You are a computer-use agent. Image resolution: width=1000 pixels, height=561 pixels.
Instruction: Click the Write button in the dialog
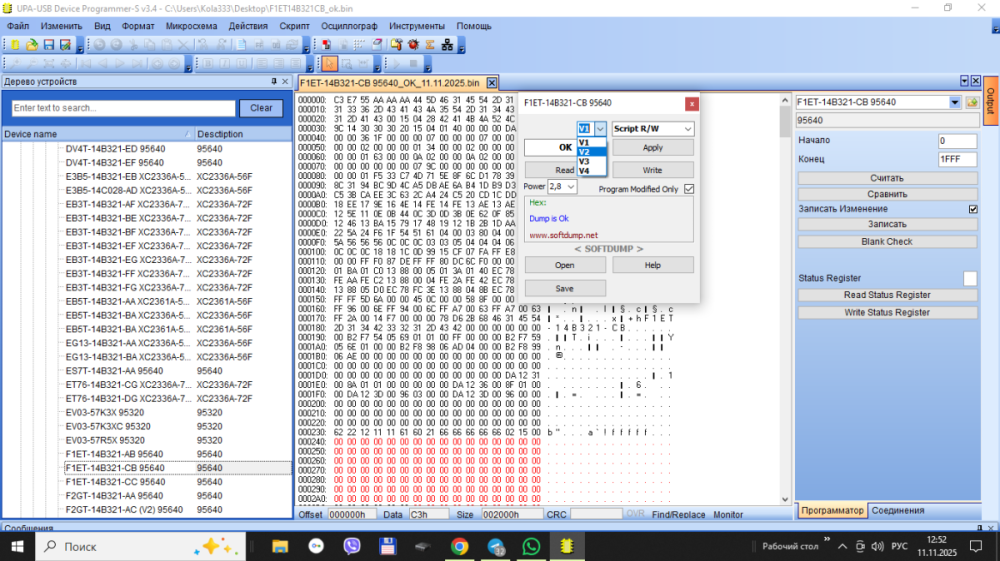click(652, 170)
